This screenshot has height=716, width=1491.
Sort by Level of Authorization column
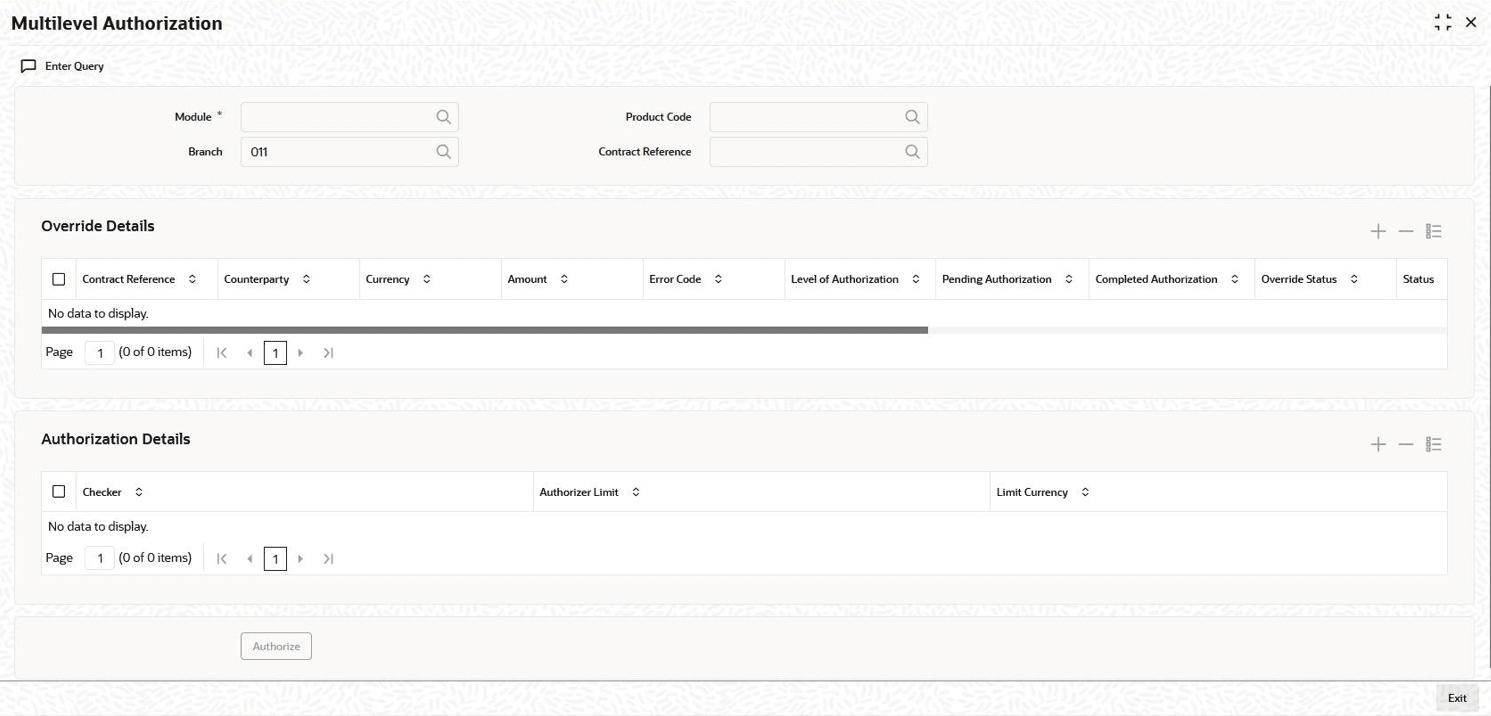point(916,279)
